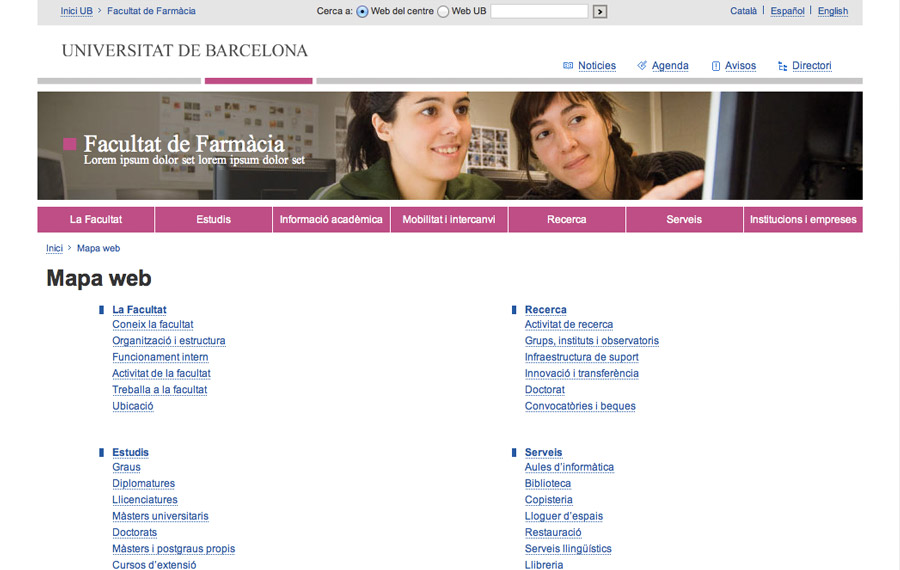Open Copisteria link

click(x=549, y=499)
